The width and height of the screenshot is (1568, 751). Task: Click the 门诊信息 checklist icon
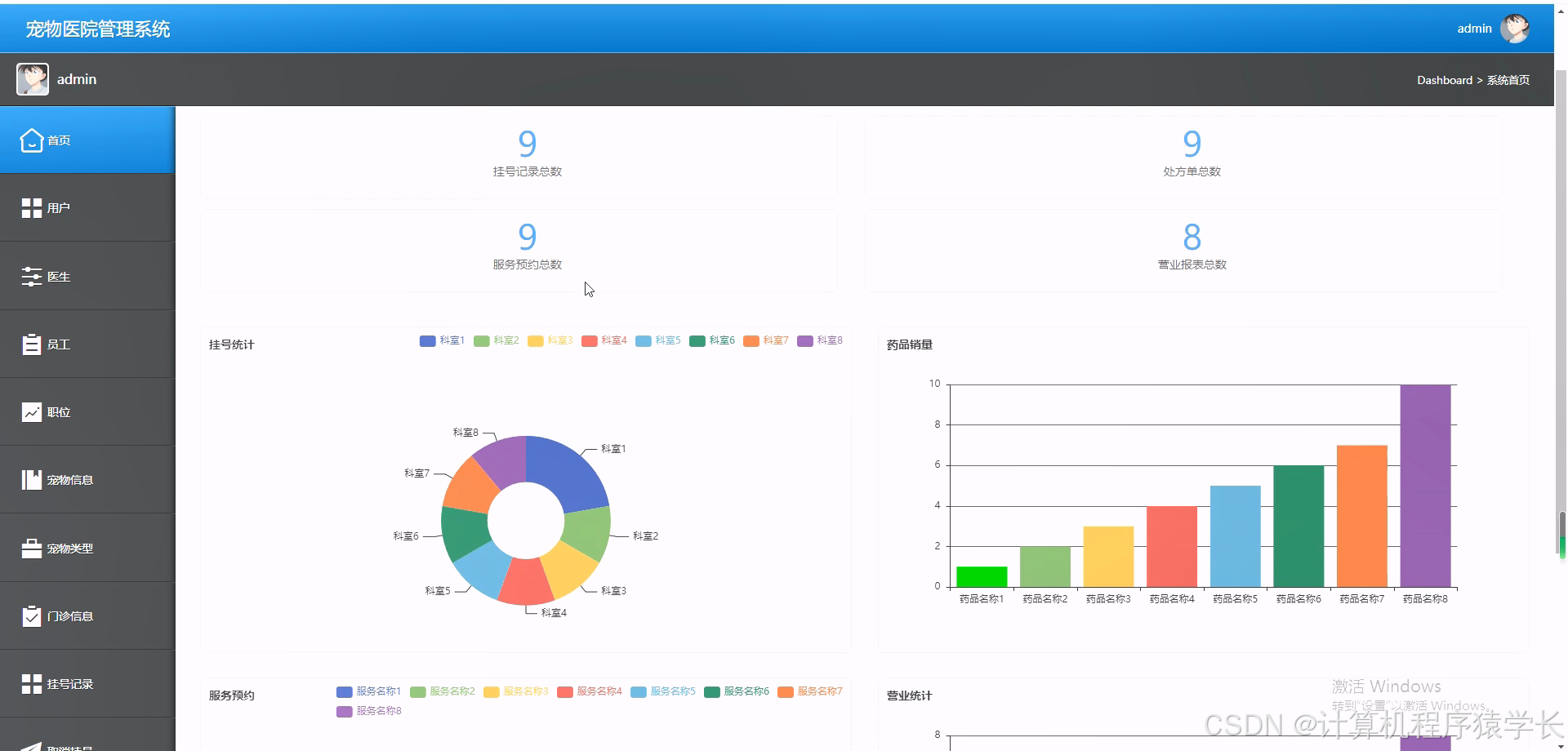(x=31, y=616)
